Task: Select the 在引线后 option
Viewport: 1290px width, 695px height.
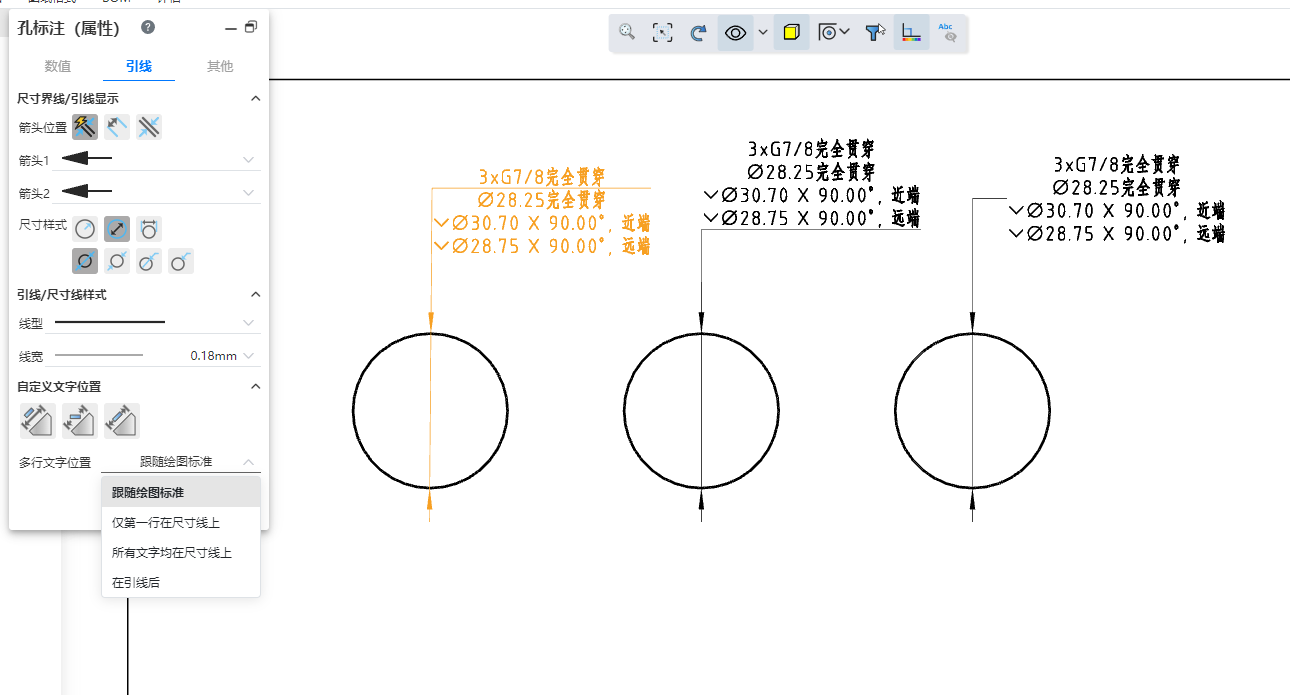Action: [136, 582]
